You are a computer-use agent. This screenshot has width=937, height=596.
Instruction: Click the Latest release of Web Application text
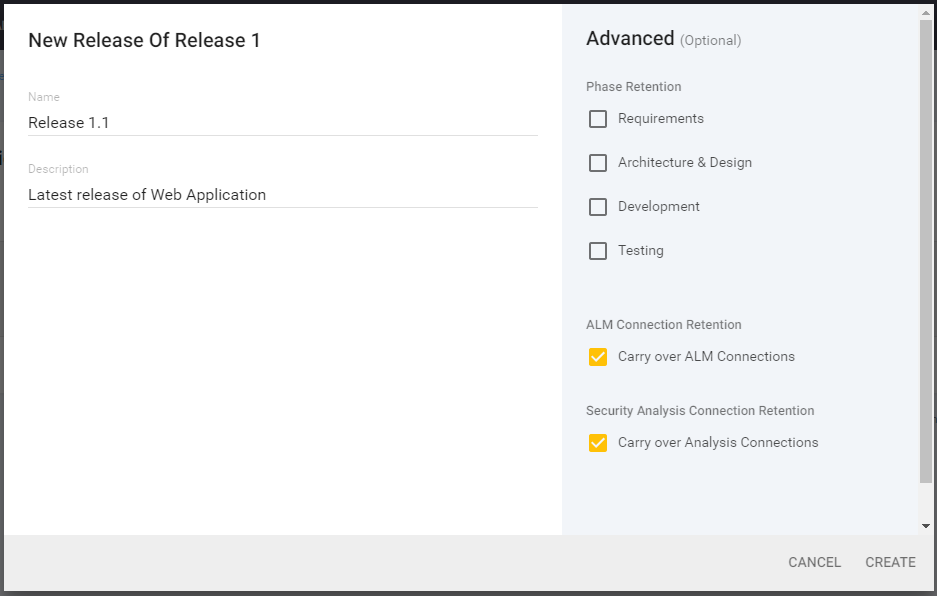[147, 194]
